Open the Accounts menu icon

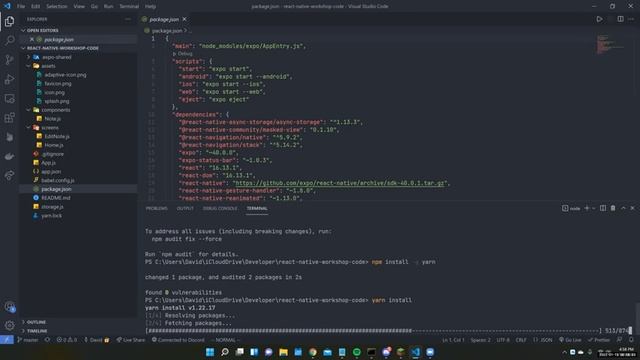[9, 307]
